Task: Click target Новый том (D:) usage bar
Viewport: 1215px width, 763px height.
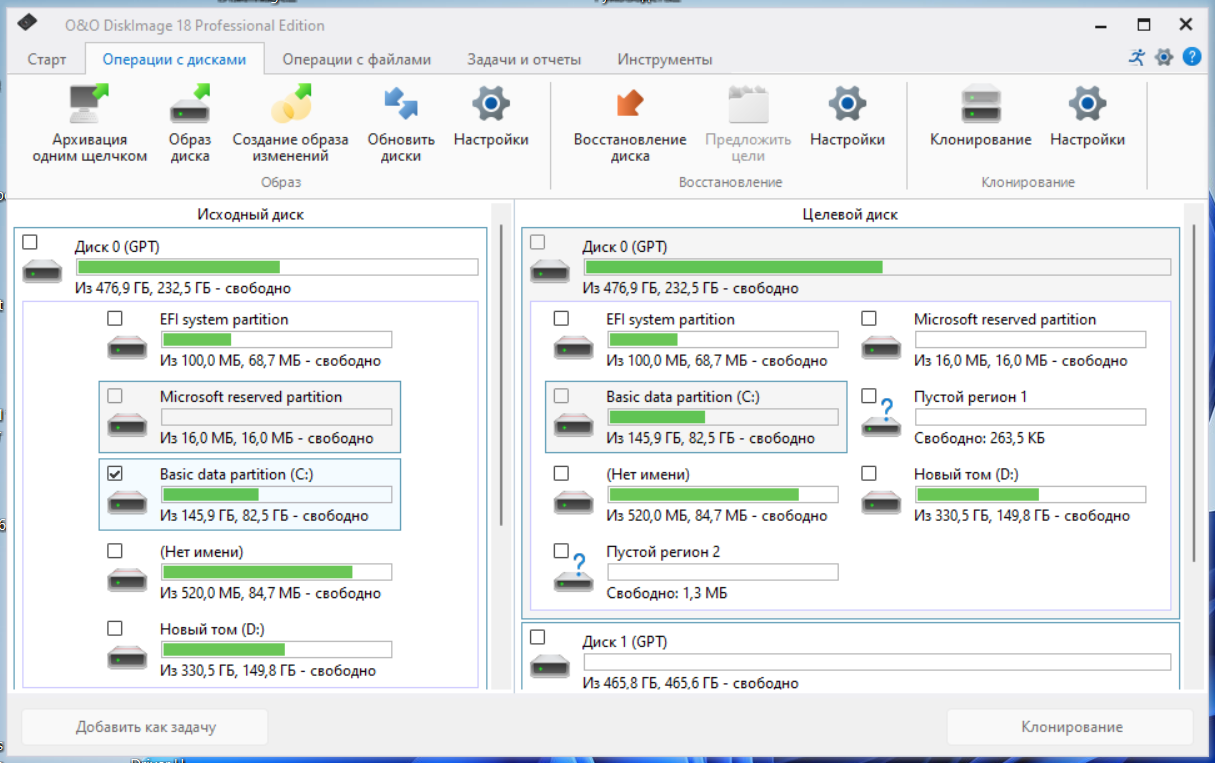Action: [x=1030, y=494]
